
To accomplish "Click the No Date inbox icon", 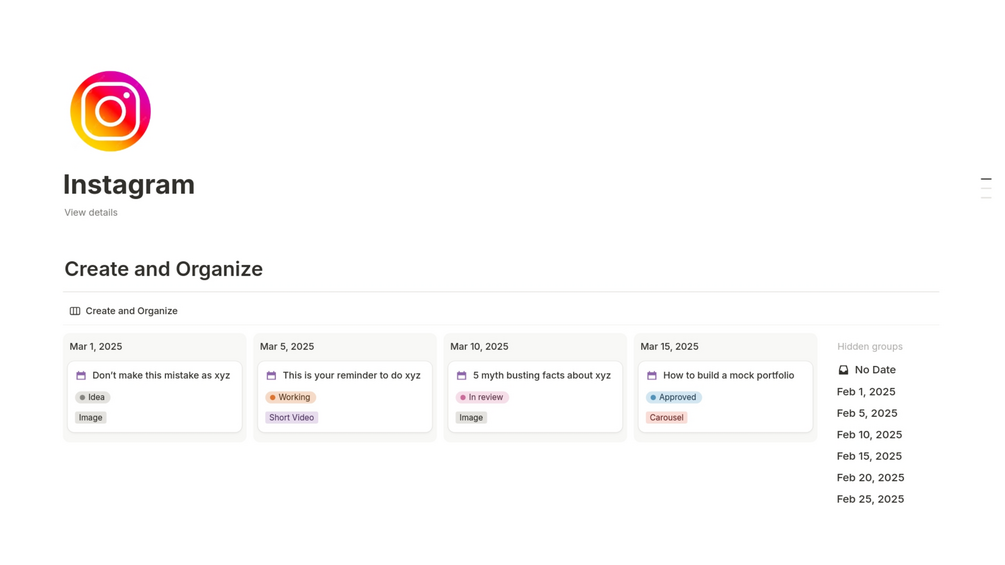I will (x=843, y=370).
